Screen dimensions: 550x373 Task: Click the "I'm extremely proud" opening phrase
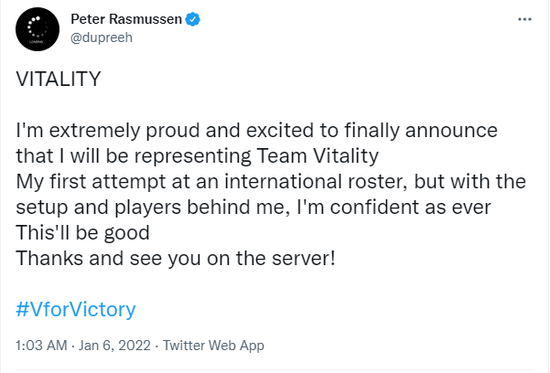109,130
